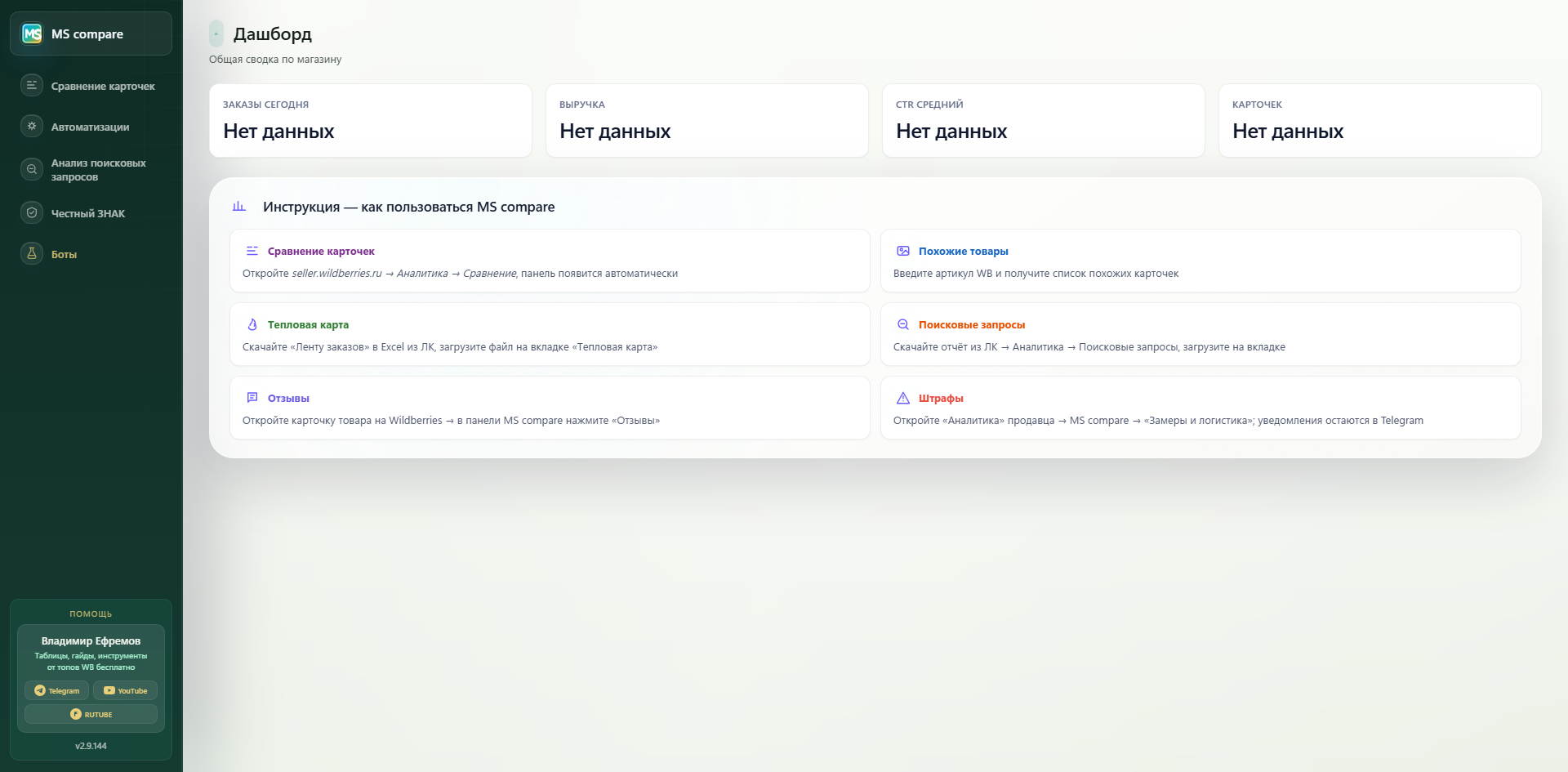Screen dimensions: 1568x772
Task: Click the Штрафы instruction title
Action: pos(941,398)
